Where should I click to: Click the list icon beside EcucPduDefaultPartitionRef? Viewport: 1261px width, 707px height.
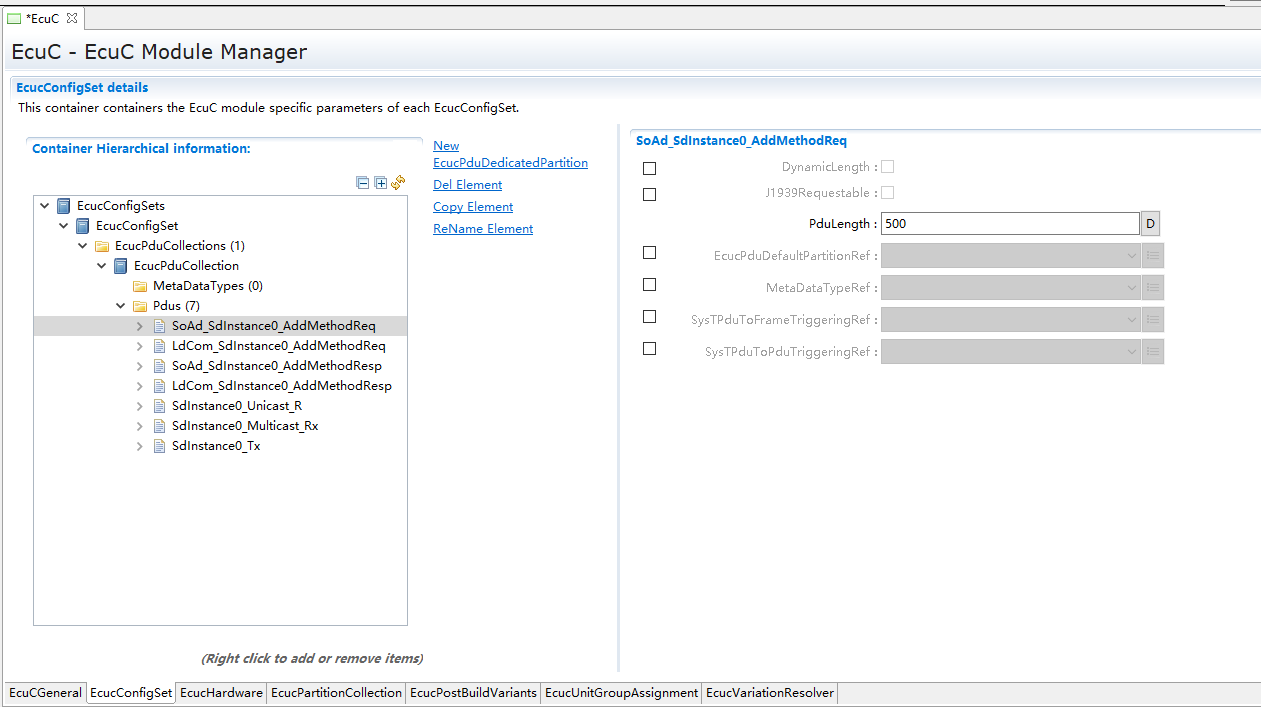pyautogui.click(x=1153, y=256)
